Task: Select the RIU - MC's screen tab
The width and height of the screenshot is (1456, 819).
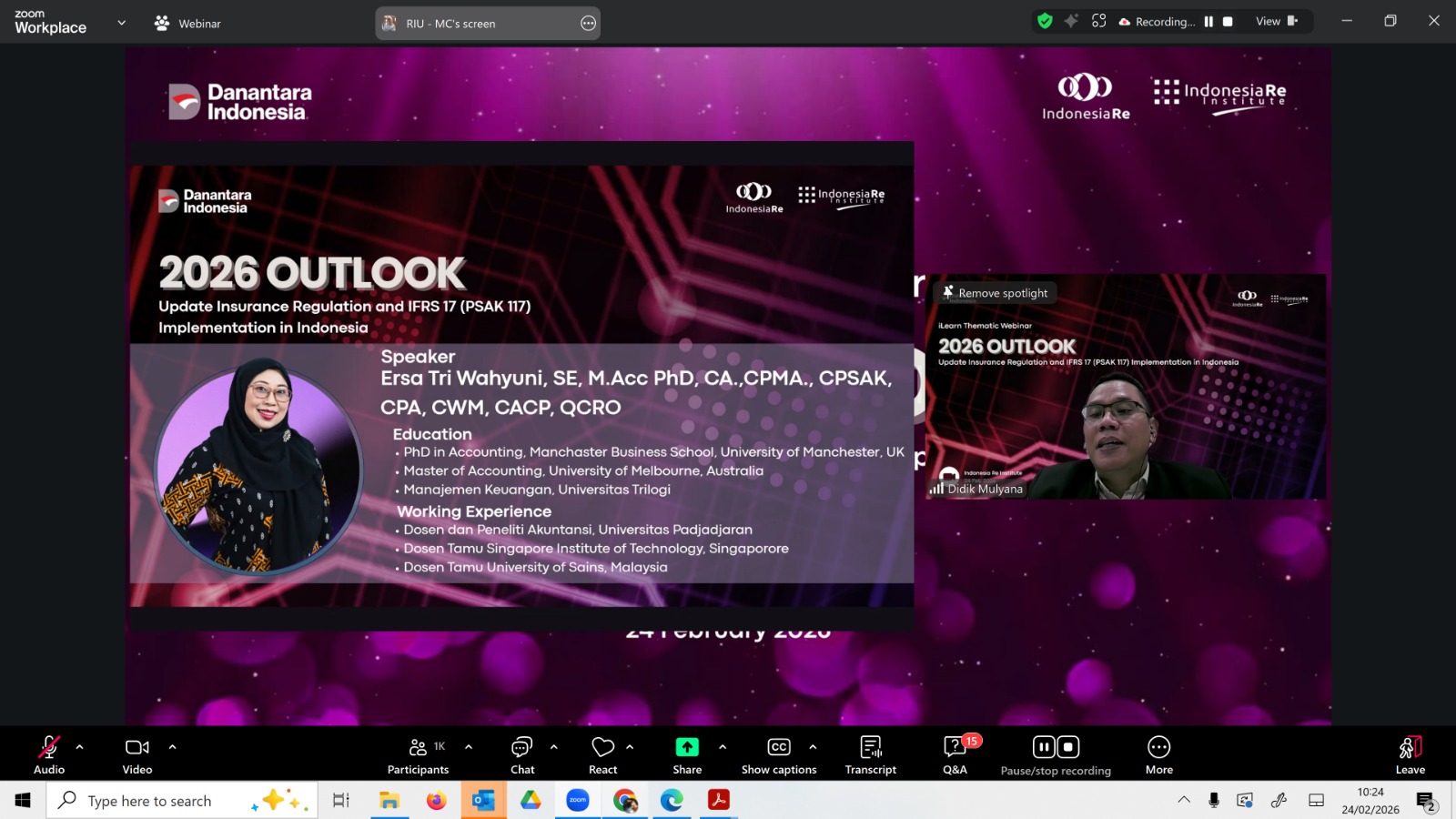Action: [x=487, y=24]
